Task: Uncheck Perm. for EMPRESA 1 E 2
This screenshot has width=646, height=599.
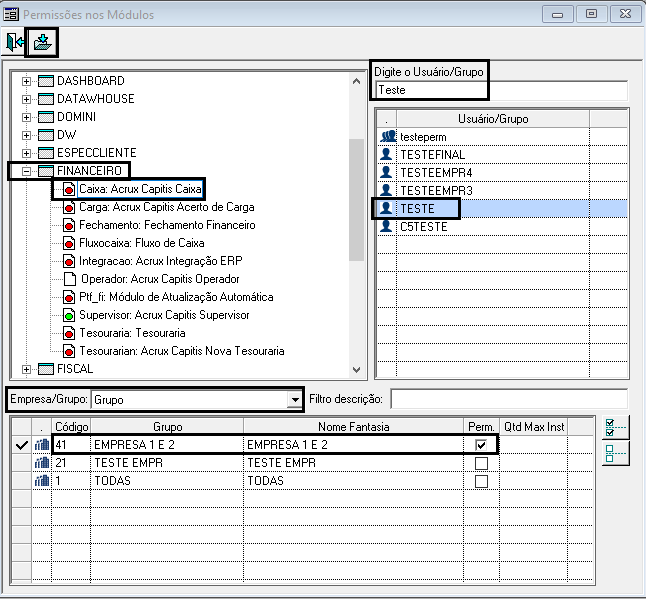Action: [x=481, y=445]
